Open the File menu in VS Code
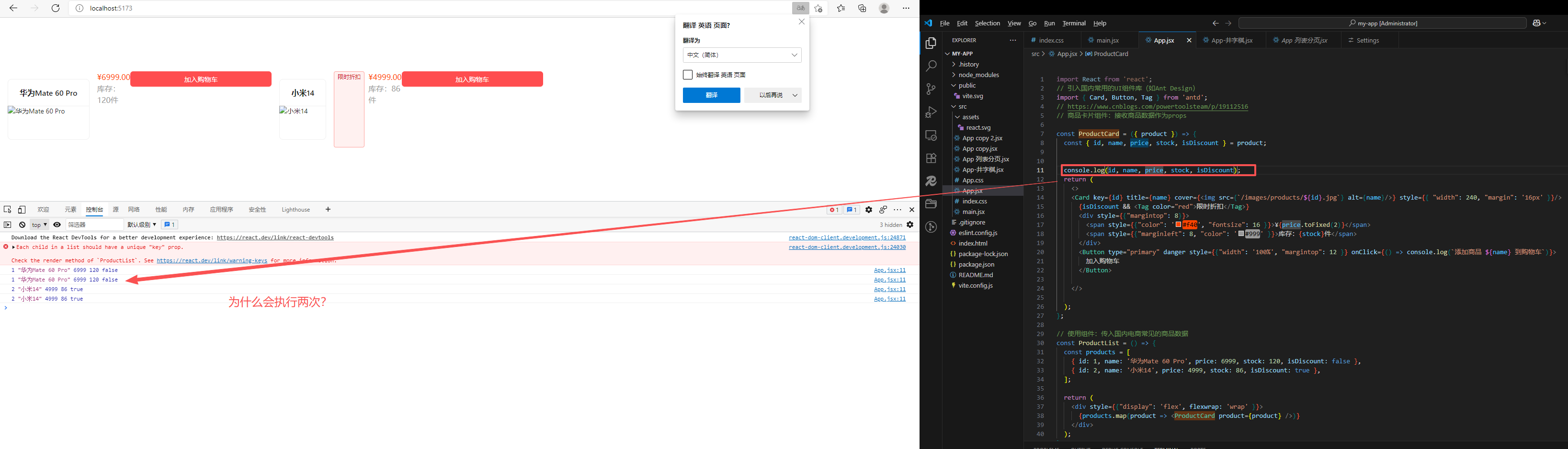 click(945, 23)
